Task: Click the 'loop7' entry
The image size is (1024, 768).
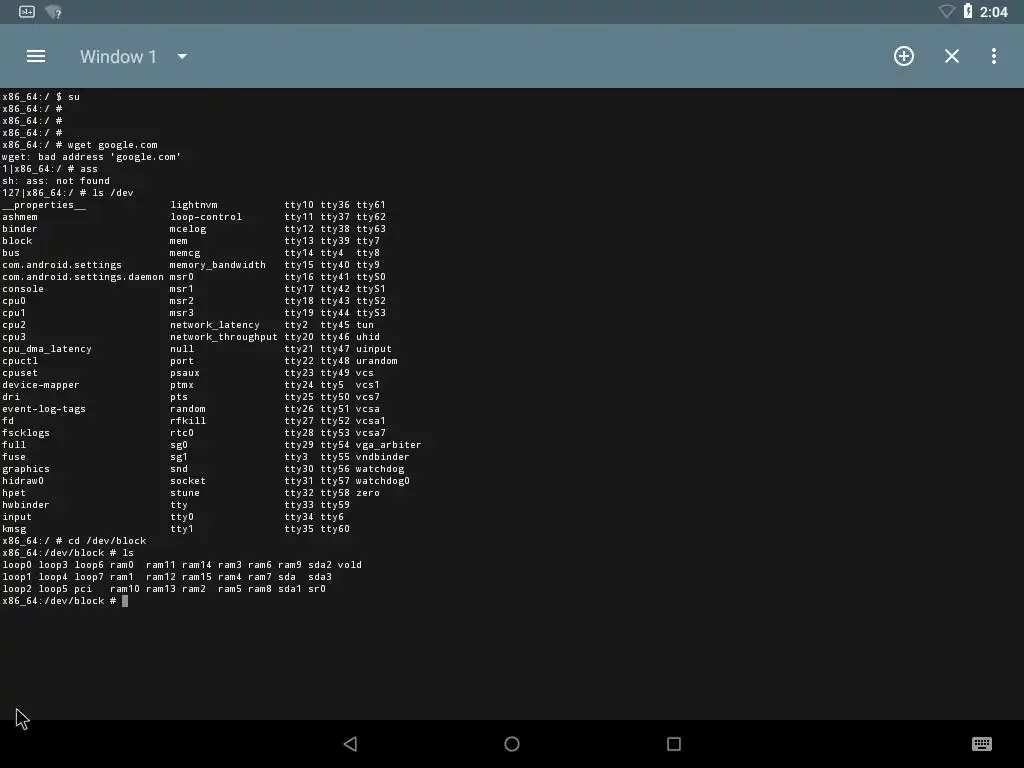Action: coord(89,577)
